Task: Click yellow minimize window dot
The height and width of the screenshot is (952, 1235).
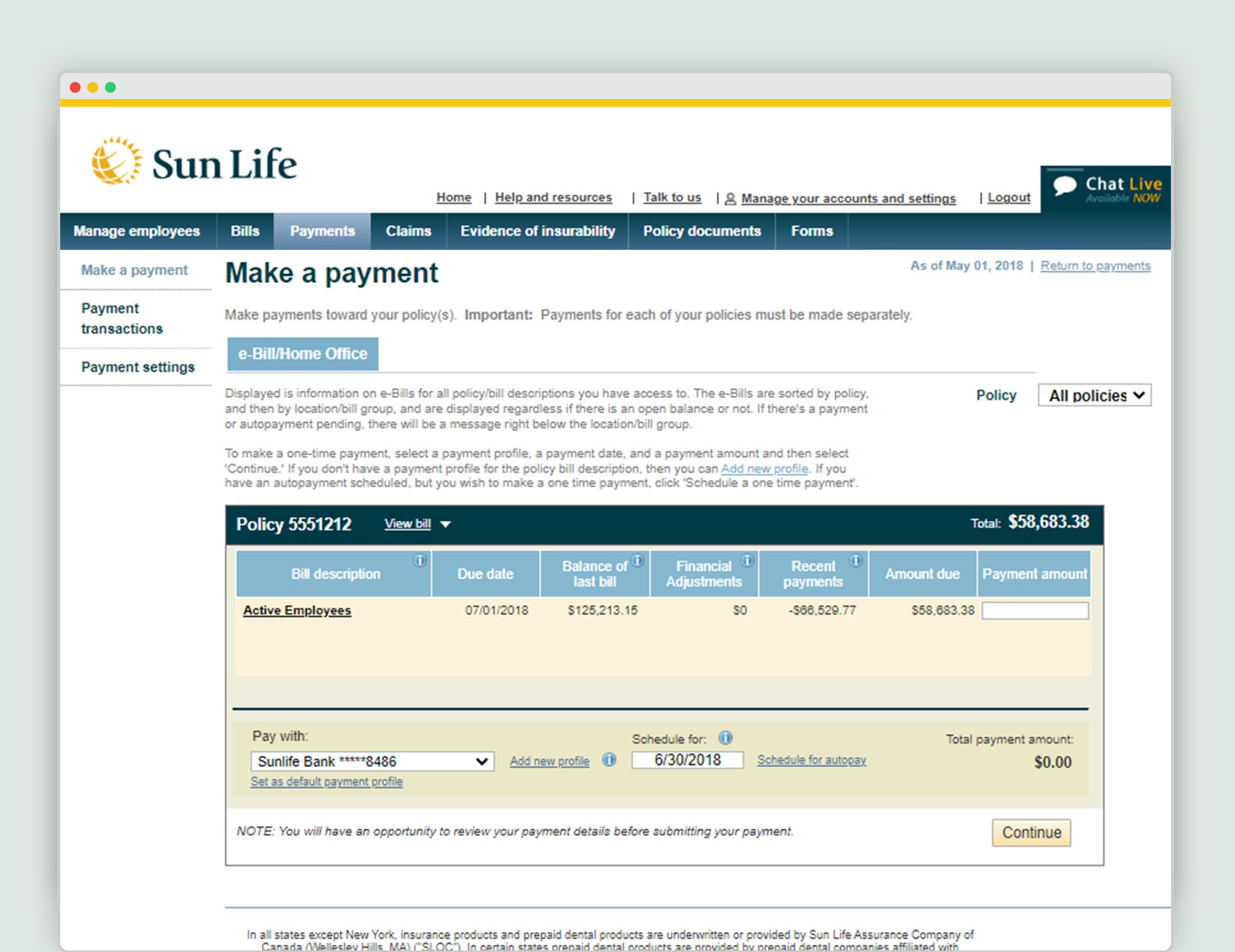Action: (x=93, y=88)
